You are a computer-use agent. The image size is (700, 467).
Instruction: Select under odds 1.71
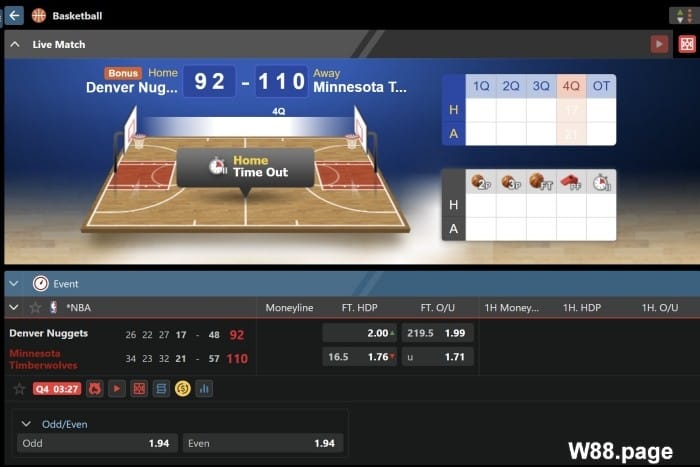click(438, 357)
